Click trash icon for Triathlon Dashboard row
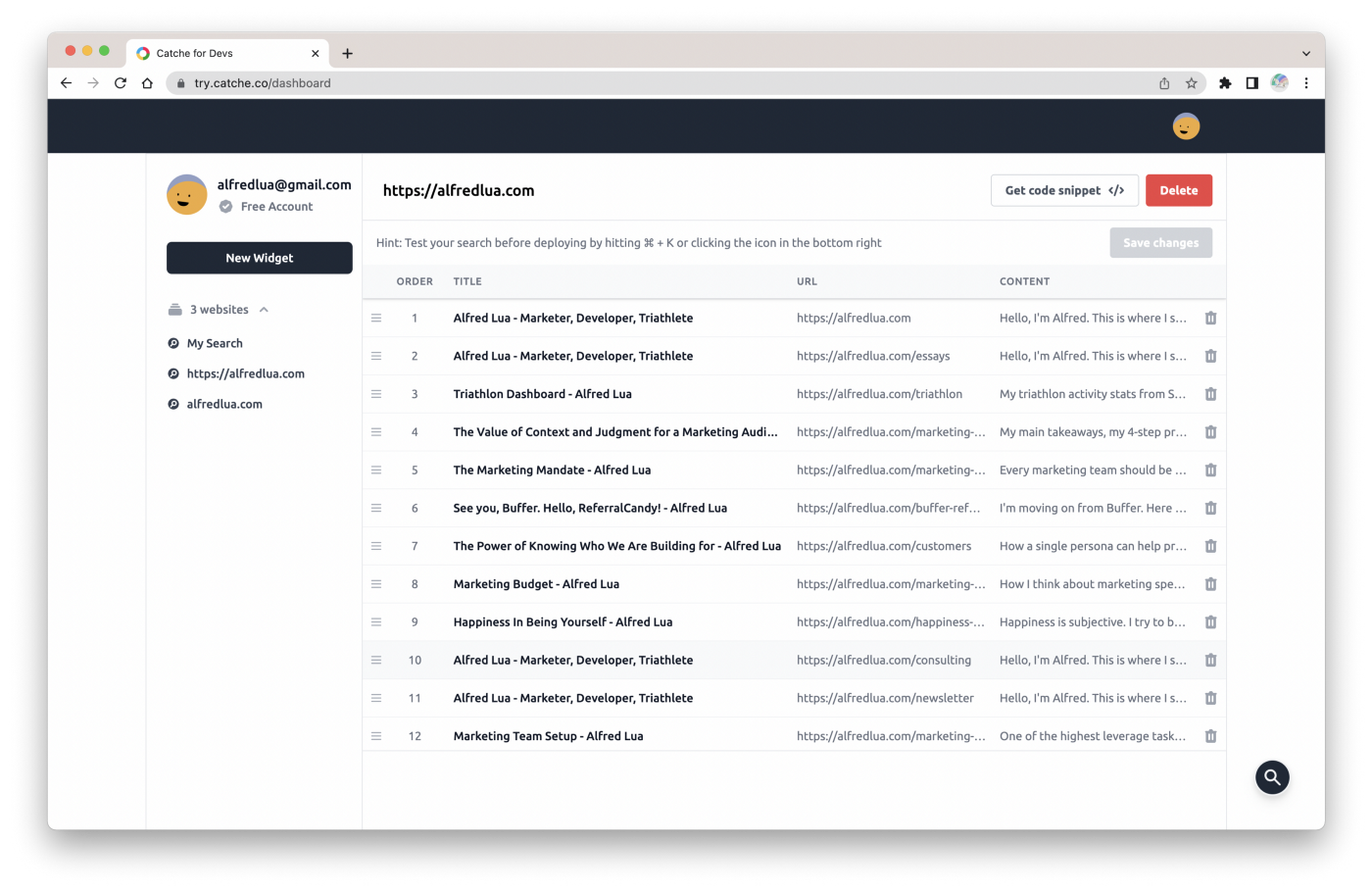The height and width of the screenshot is (892, 1372). click(1210, 394)
